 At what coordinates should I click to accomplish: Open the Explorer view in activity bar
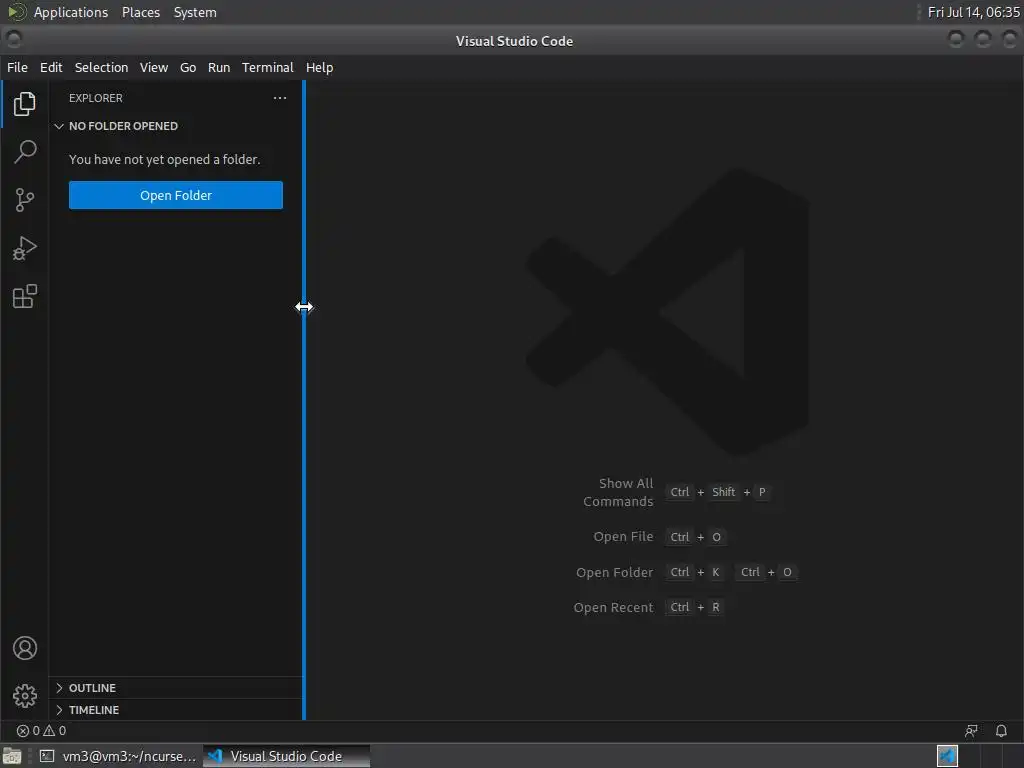25,103
